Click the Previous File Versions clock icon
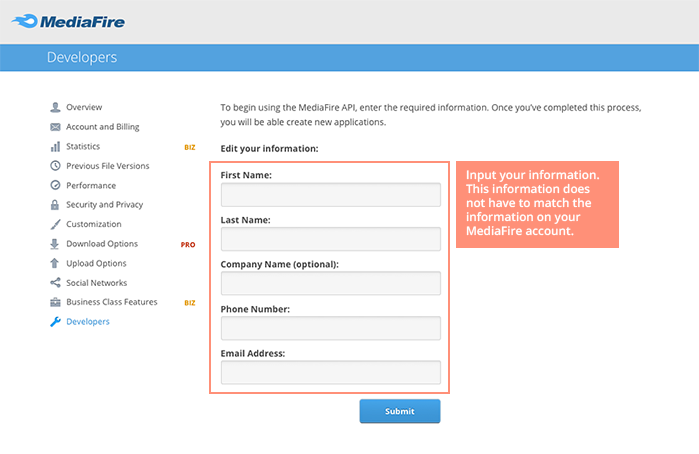 click(56, 166)
